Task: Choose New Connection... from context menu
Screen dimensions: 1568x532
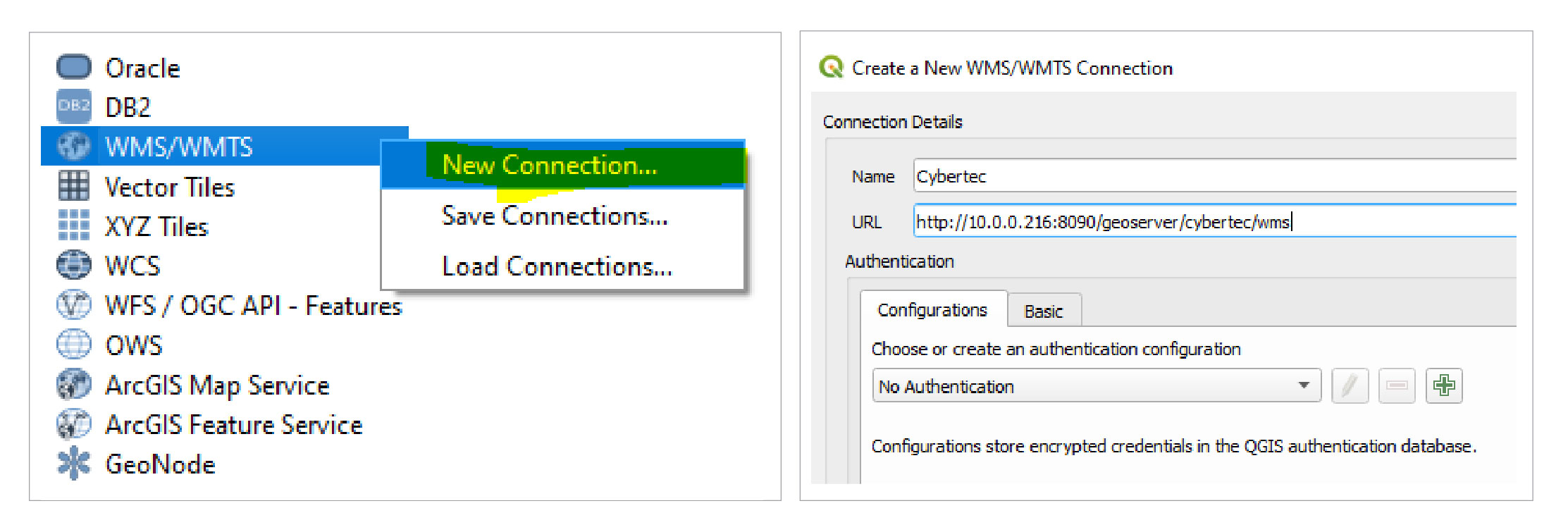Action: pos(550,165)
